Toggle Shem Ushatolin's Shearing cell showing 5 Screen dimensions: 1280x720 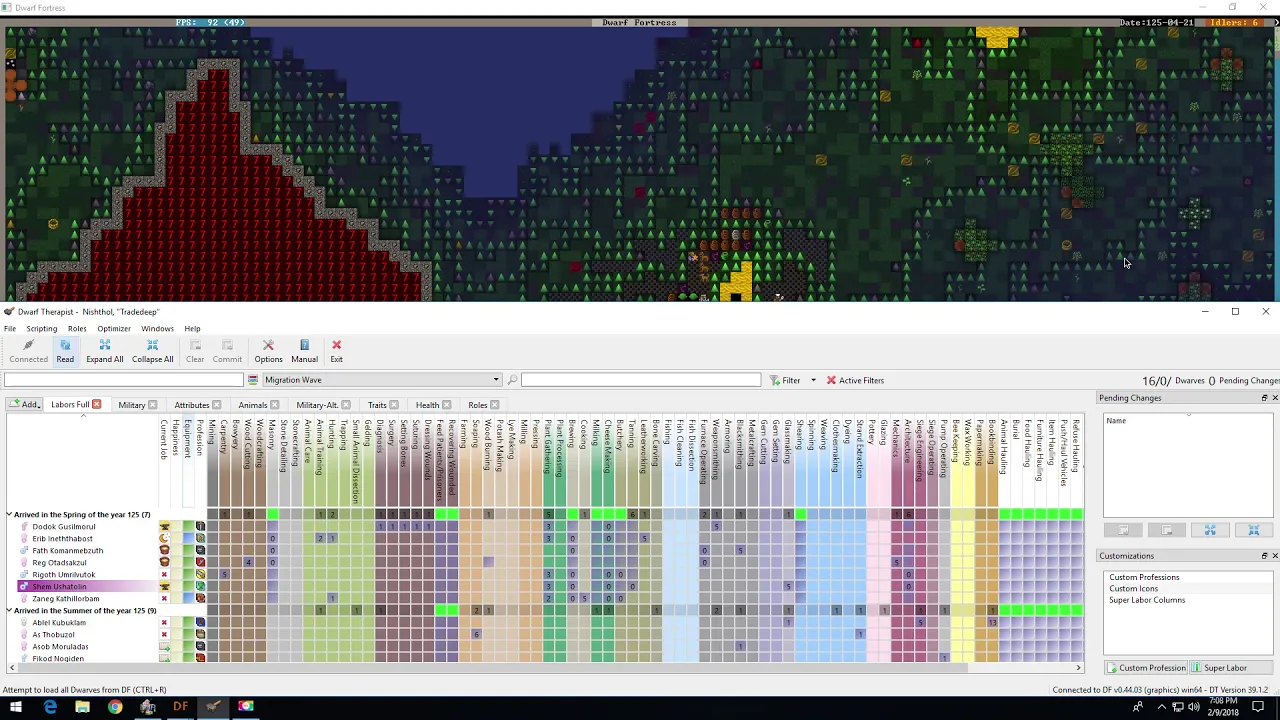coord(788,587)
